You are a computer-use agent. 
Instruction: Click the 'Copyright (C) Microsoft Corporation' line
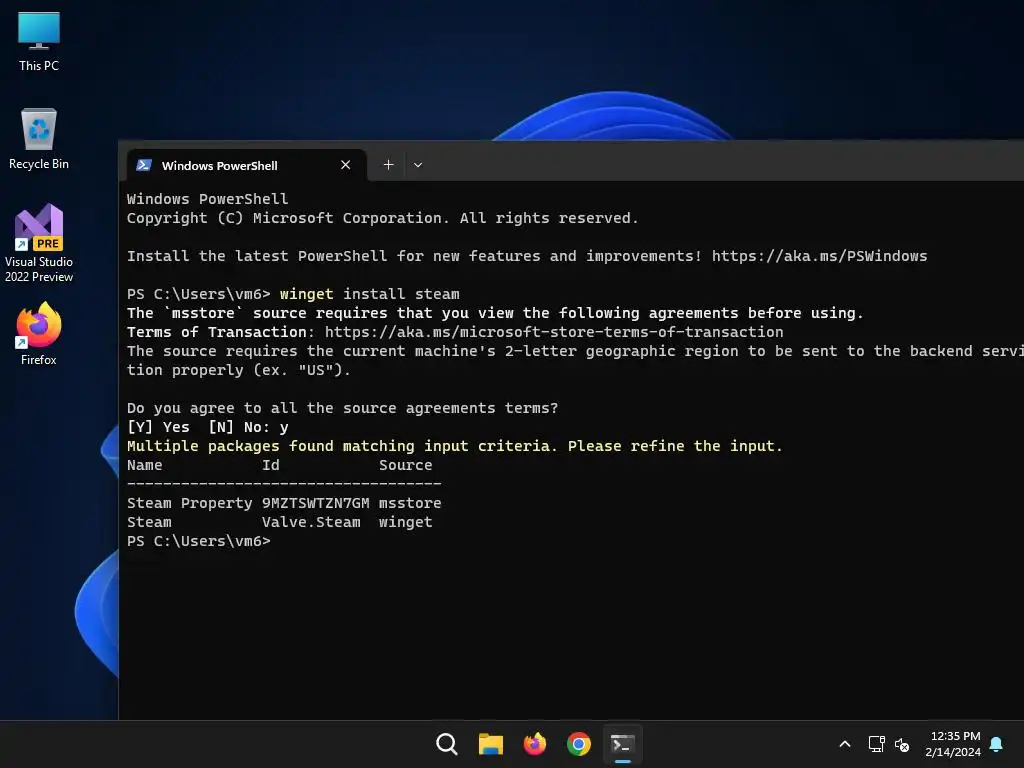click(x=382, y=218)
